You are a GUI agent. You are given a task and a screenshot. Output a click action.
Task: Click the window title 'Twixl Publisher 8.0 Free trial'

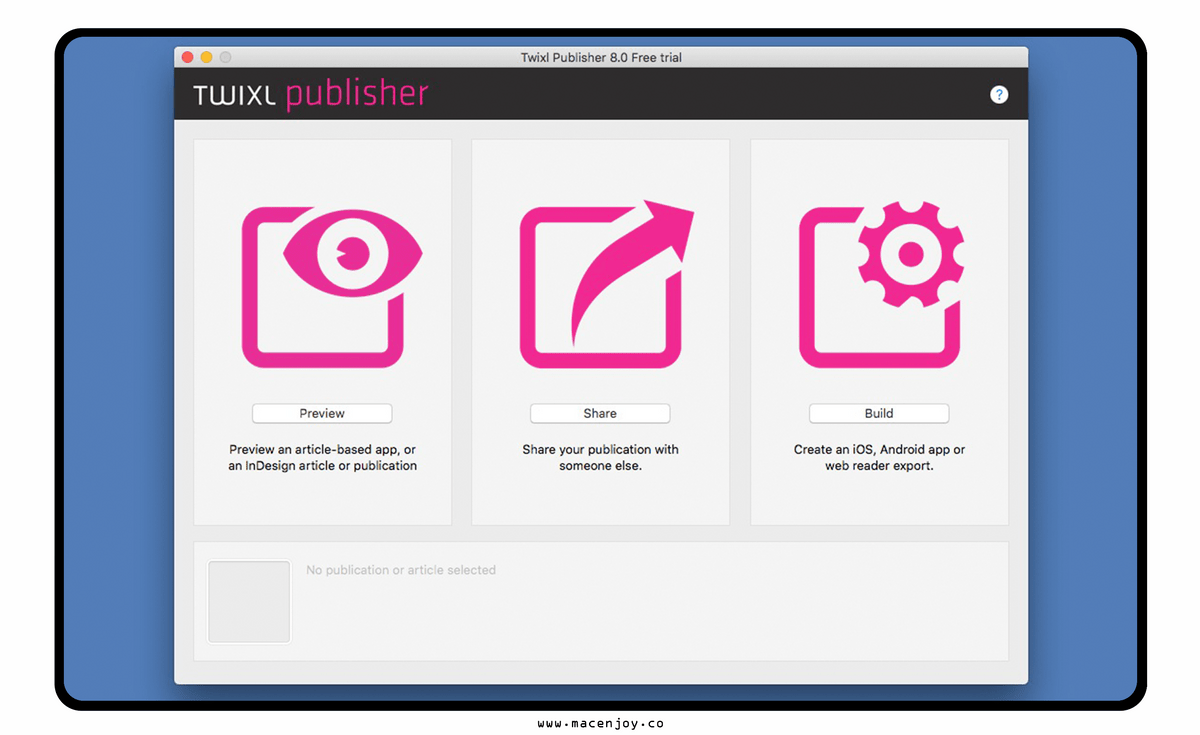point(601,57)
